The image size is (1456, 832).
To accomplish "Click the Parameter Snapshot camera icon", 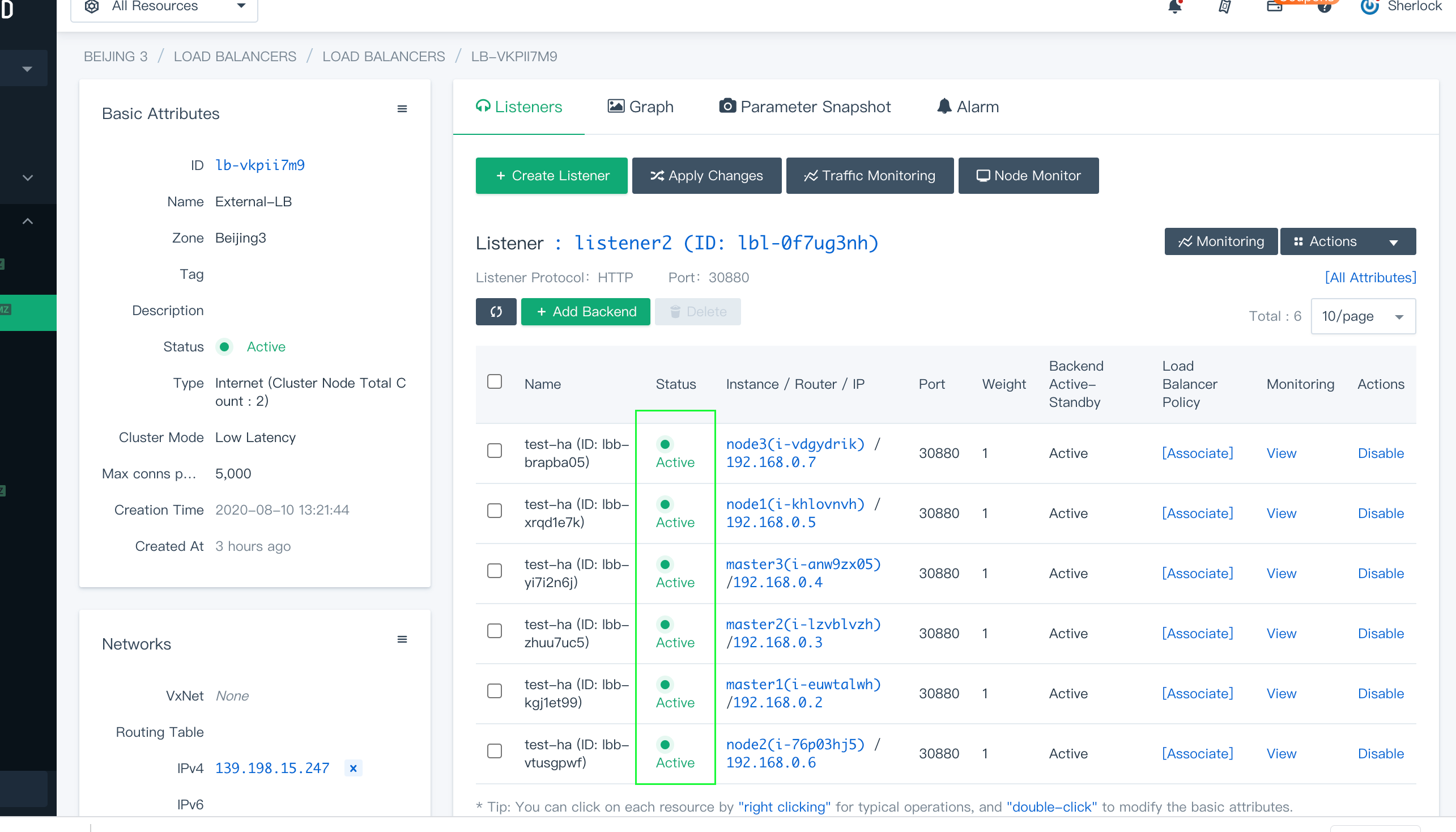I will pos(726,107).
